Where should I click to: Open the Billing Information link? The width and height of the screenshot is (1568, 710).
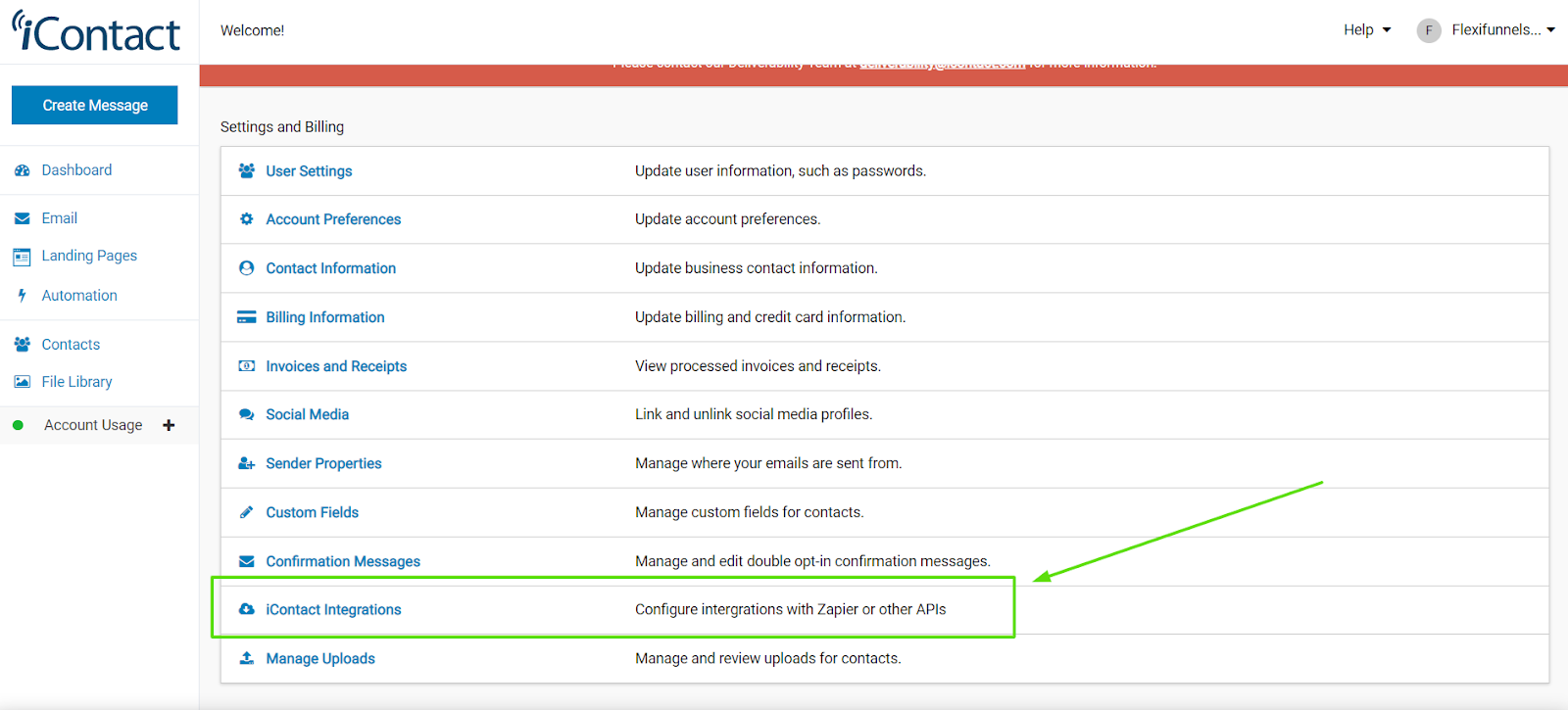pyautogui.click(x=325, y=317)
